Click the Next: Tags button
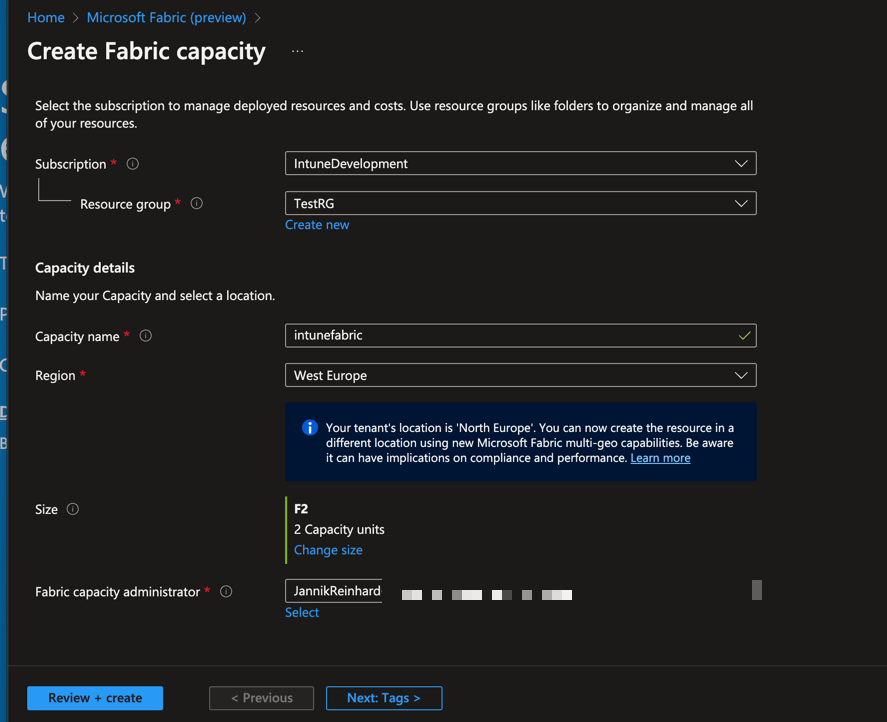The width and height of the screenshot is (887, 722). 383,698
